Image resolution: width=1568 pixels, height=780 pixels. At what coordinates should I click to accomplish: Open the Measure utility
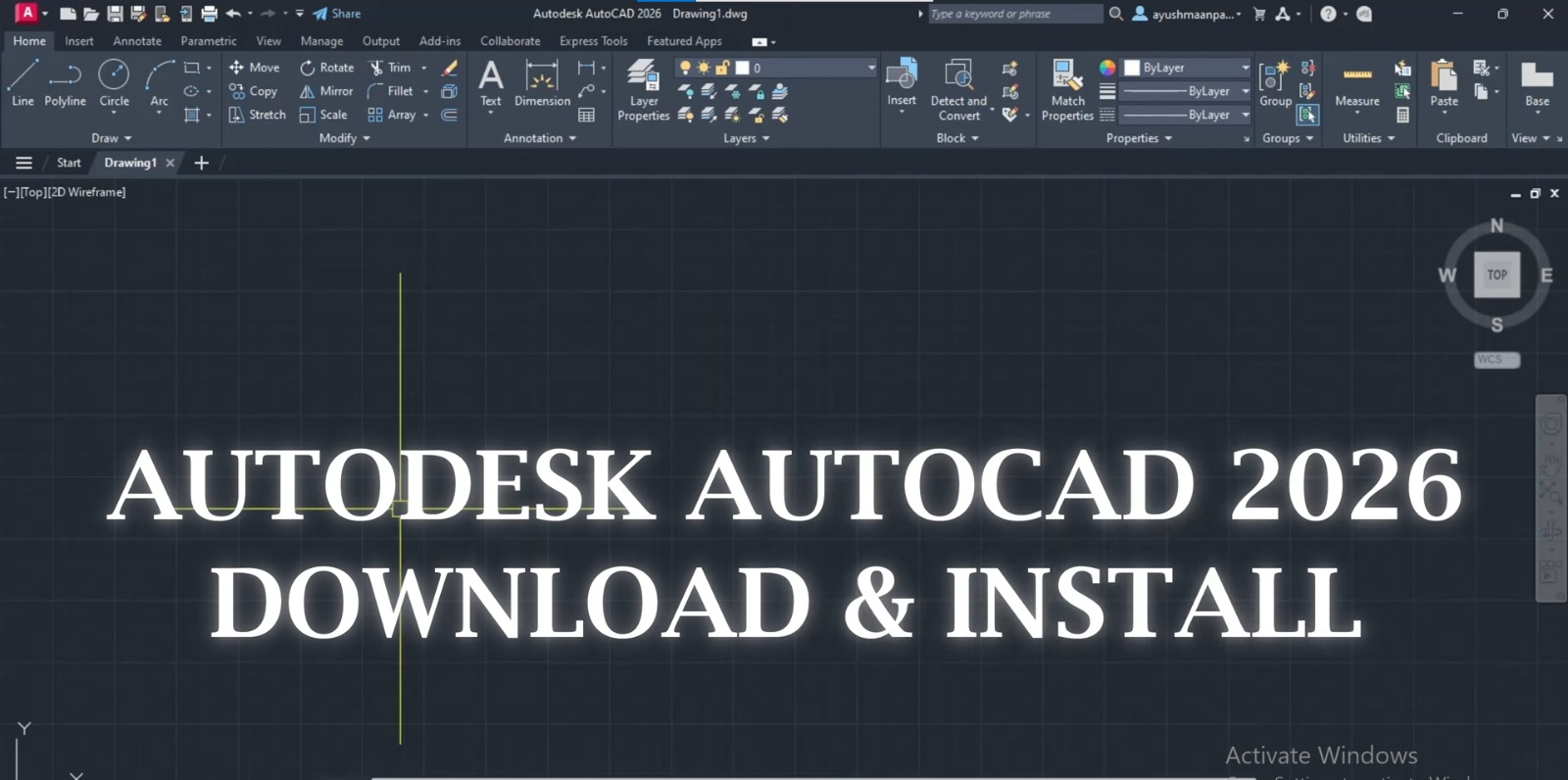pyautogui.click(x=1357, y=82)
